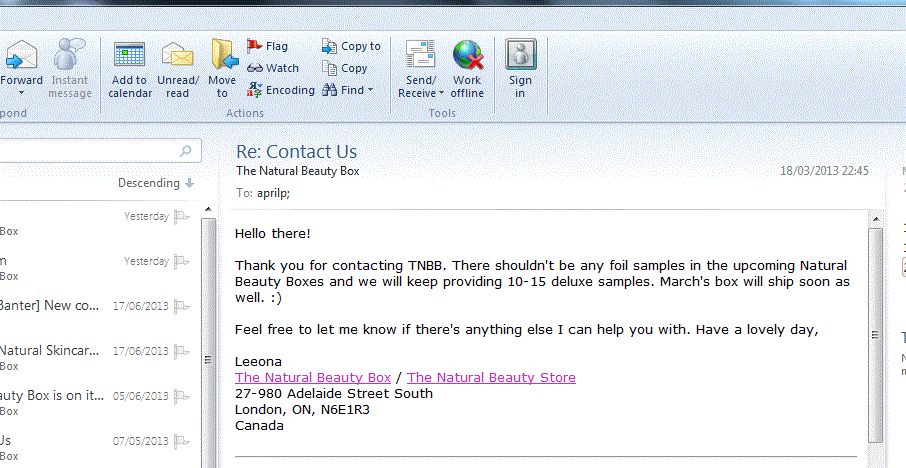Click the message list scroll up arrow
Screen dimensions: 906x468
click(x=209, y=209)
